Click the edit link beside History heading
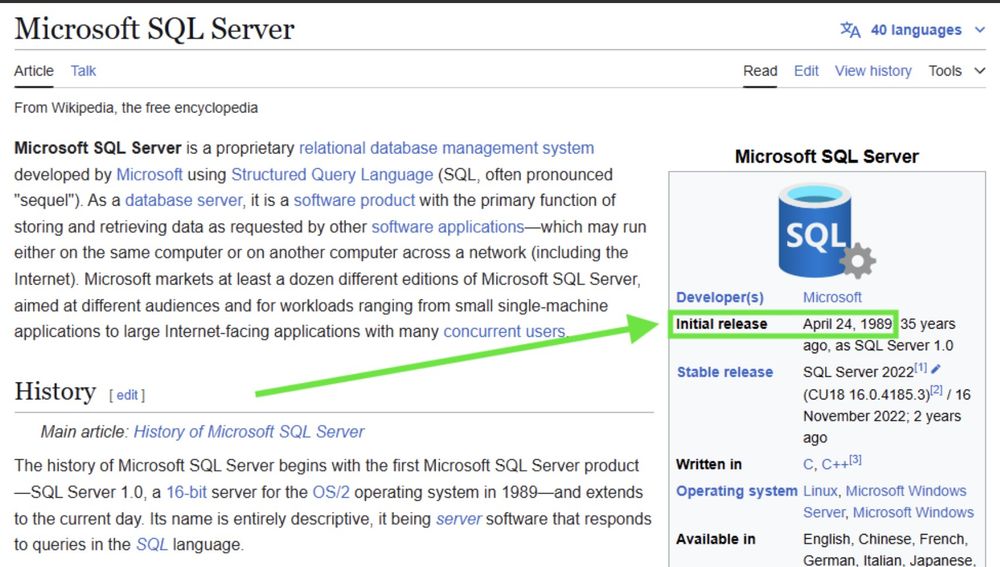The width and height of the screenshot is (1000, 567). pos(127,395)
